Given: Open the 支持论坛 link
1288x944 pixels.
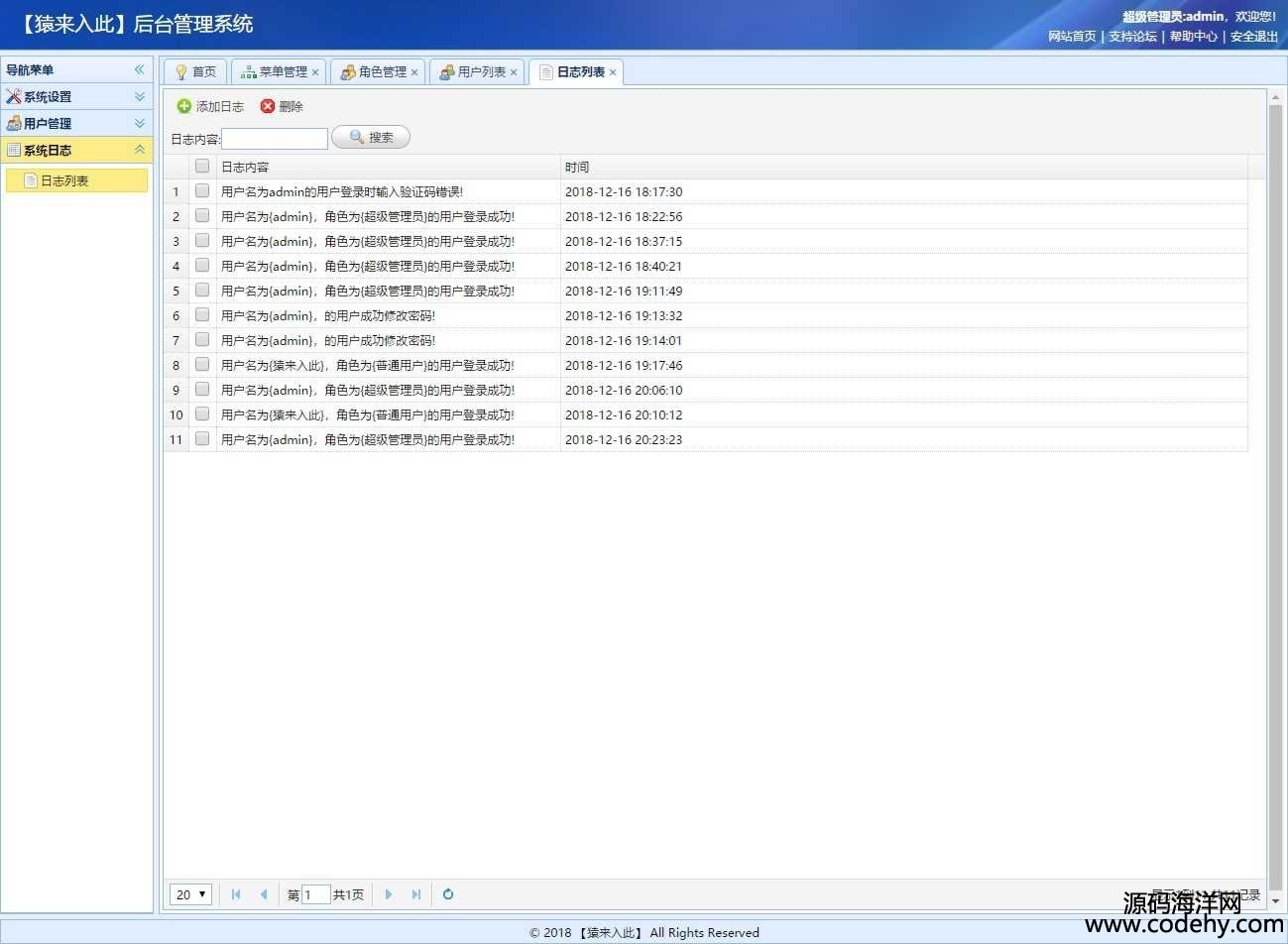Looking at the screenshot, I should pos(1132,37).
